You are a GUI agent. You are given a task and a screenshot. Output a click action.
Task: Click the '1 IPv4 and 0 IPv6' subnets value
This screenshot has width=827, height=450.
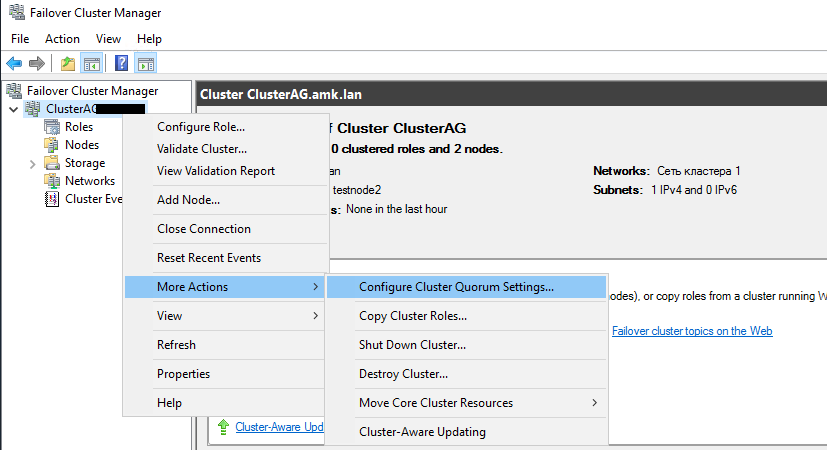coord(694,190)
